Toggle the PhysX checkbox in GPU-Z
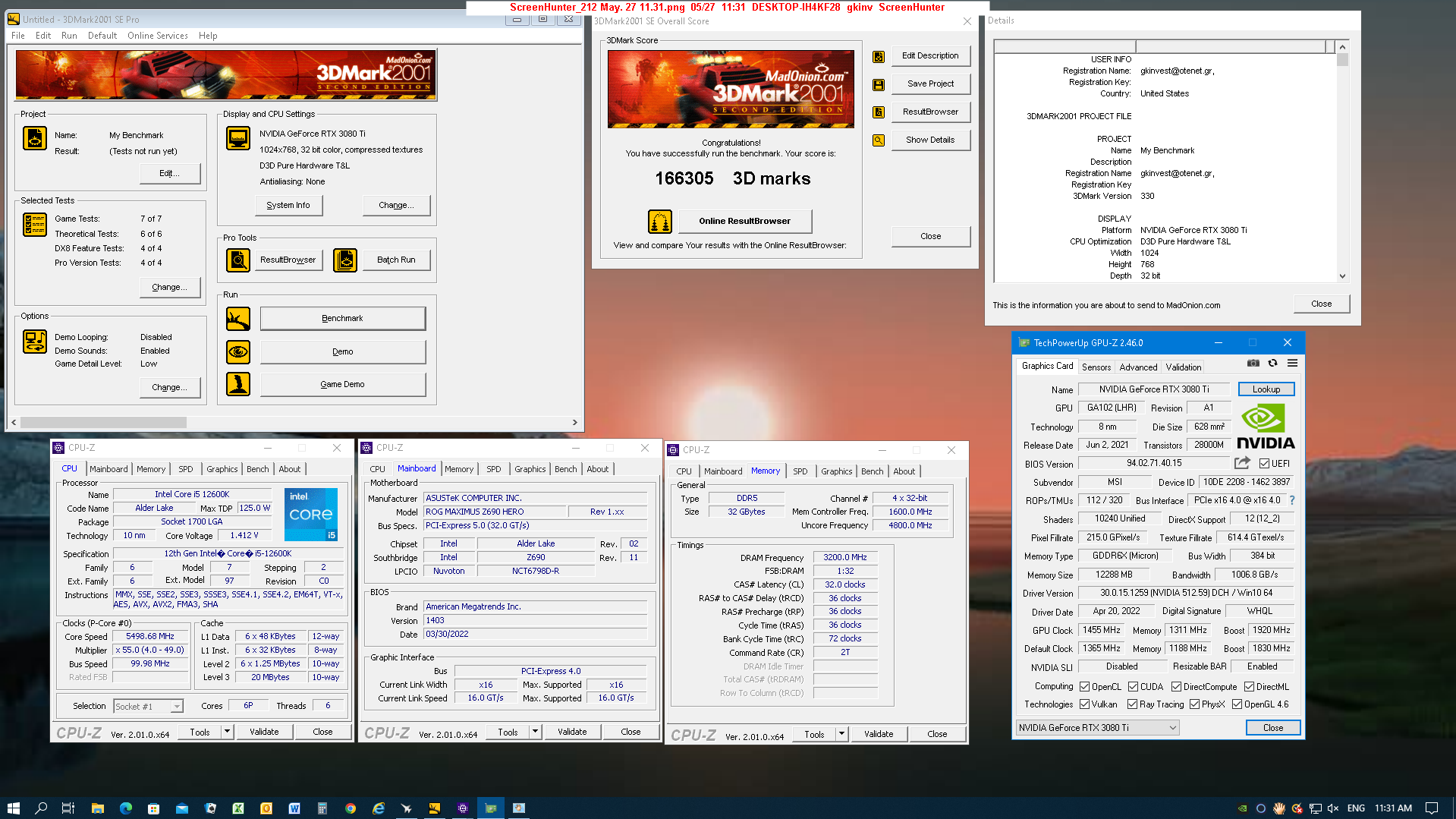Image resolution: width=1456 pixels, height=819 pixels. pyautogui.click(x=1194, y=704)
